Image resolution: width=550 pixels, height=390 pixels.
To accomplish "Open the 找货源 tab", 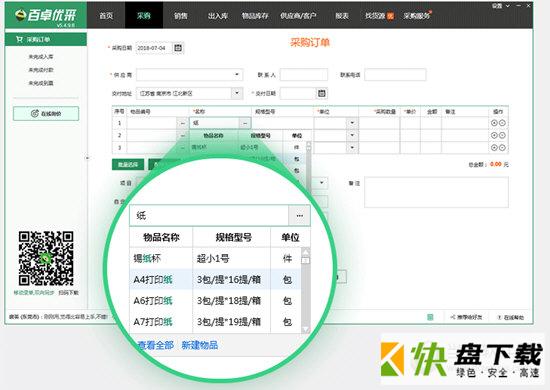I will point(379,16).
